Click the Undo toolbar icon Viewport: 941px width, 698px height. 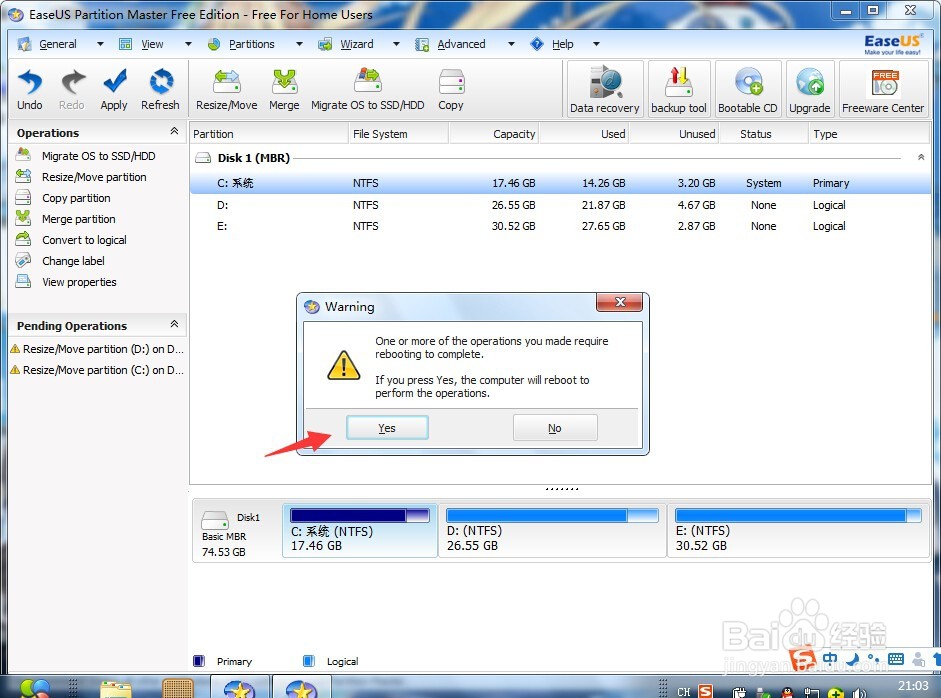pos(29,89)
